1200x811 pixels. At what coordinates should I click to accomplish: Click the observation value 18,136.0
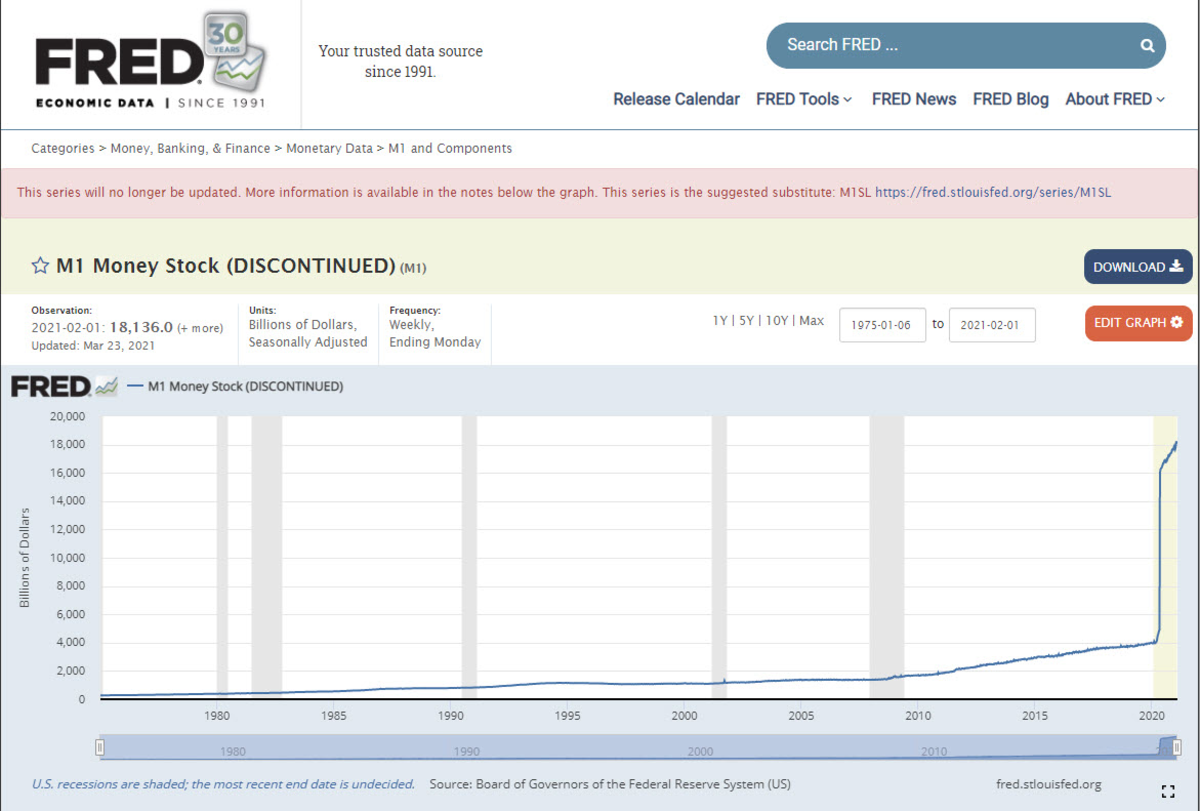pyautogui.click(x=141, y=327)
